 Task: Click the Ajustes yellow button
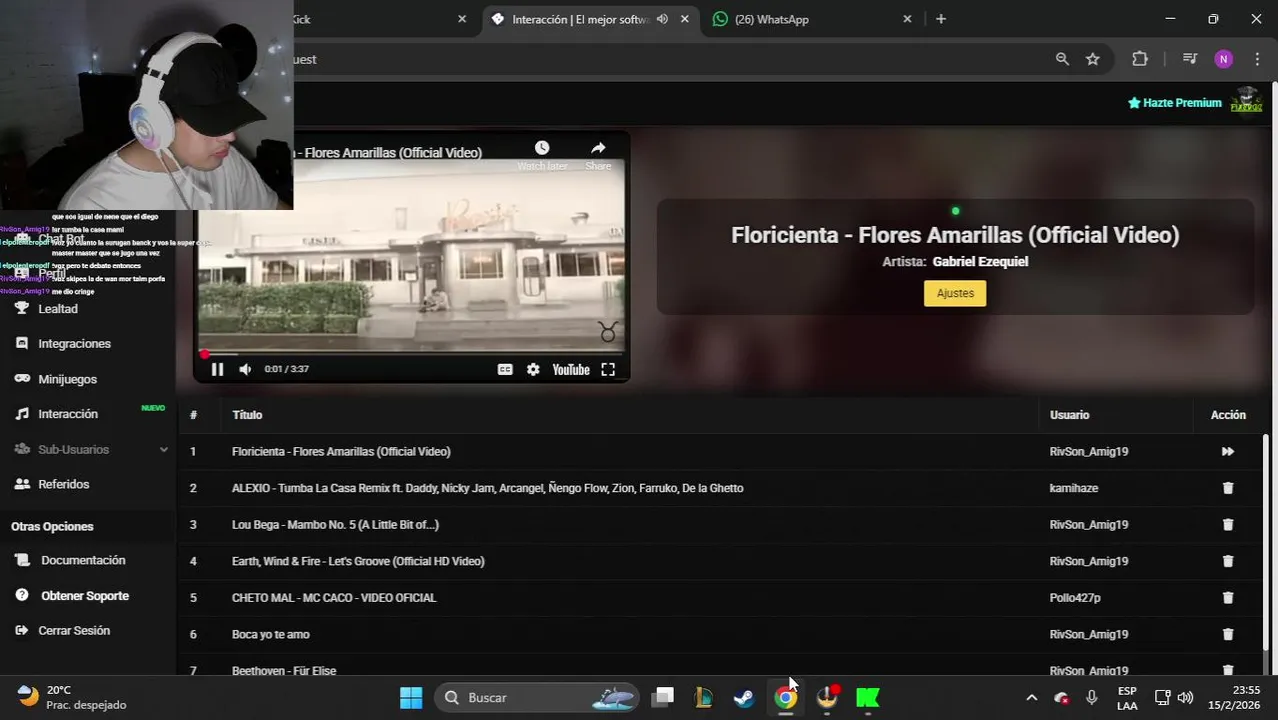(x=955, y=293)
